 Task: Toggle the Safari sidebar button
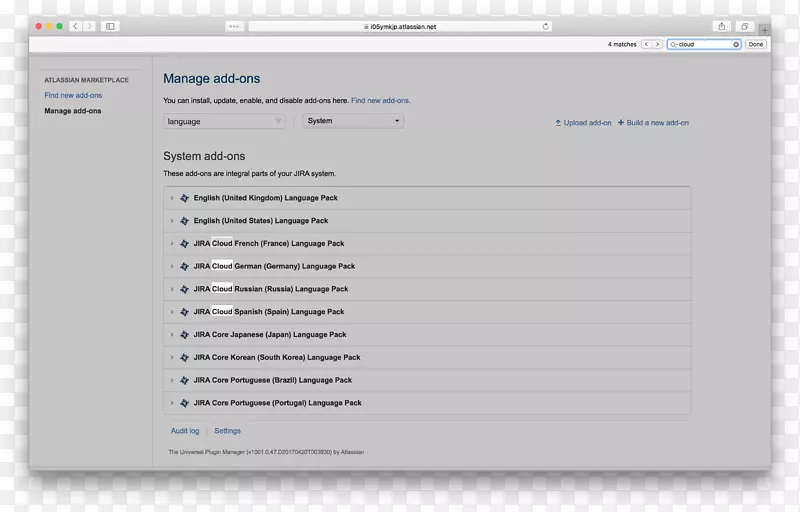(x=110, y=26)
